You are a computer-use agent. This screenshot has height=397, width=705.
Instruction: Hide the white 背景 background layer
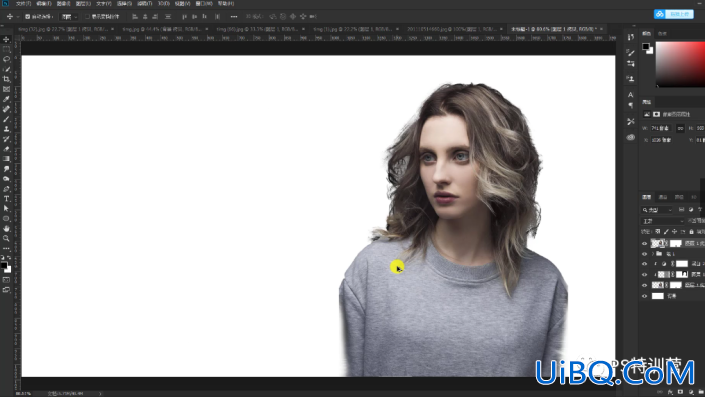point(644,296)
